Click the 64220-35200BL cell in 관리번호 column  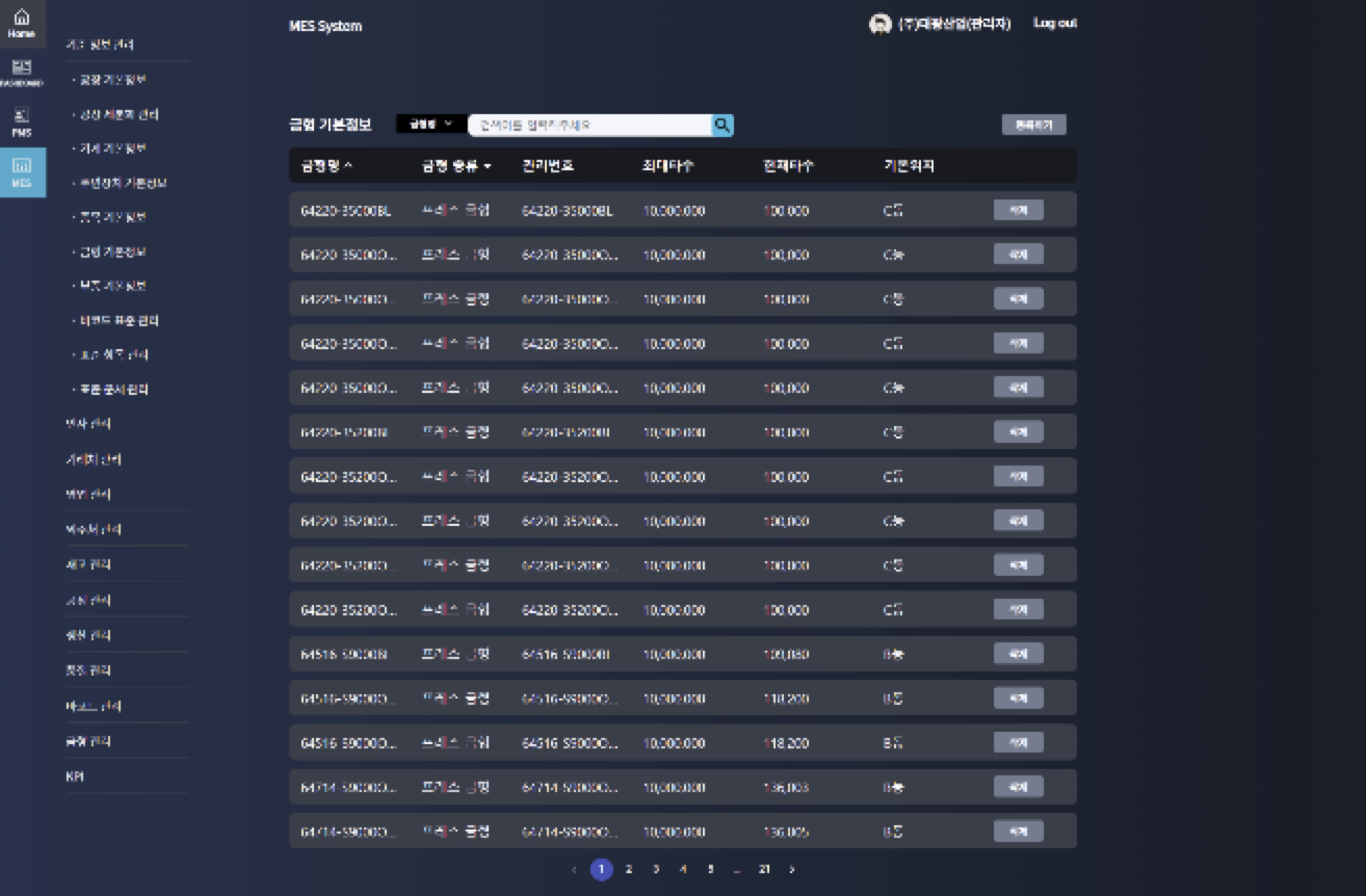tap(565, 432)
